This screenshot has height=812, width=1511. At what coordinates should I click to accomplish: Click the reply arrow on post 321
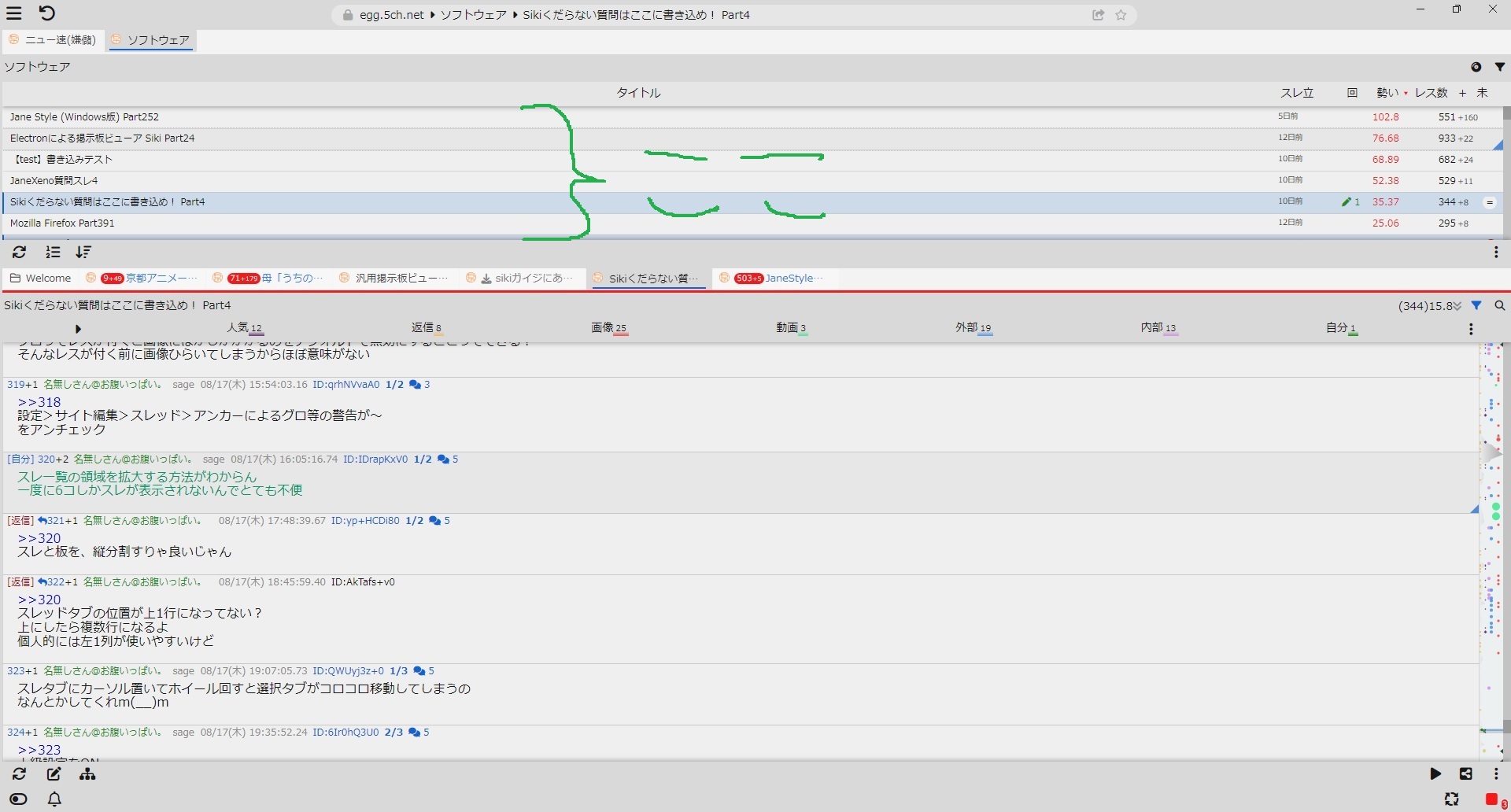[x=42, y=521]
